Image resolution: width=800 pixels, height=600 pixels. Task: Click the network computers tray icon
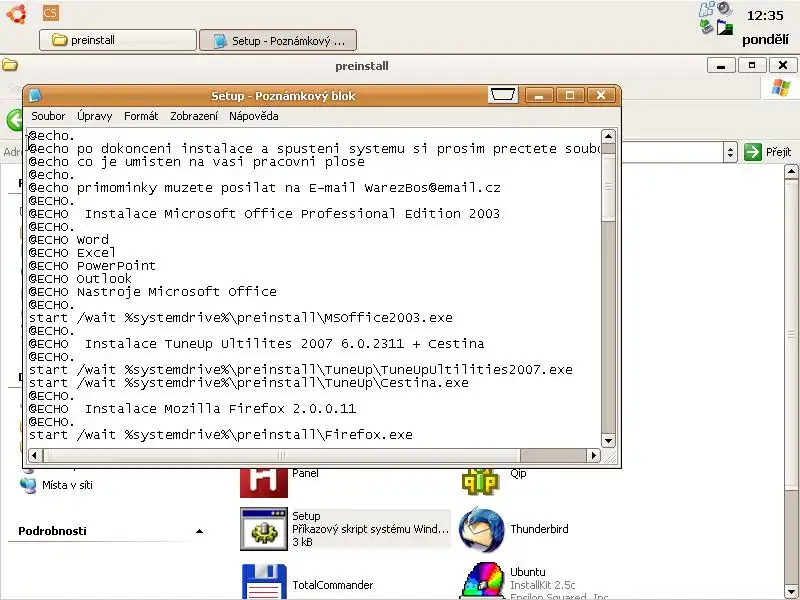[707, 9]
